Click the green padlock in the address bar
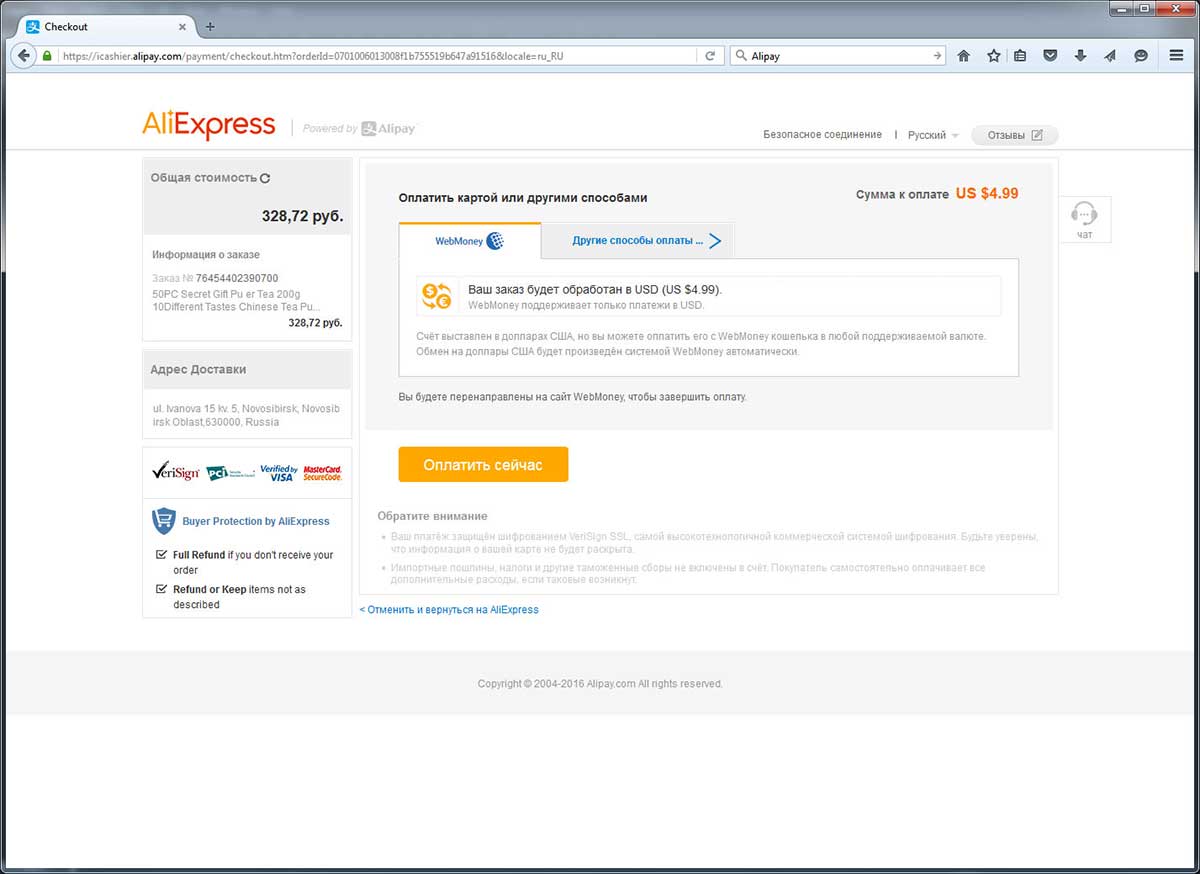 47,56
